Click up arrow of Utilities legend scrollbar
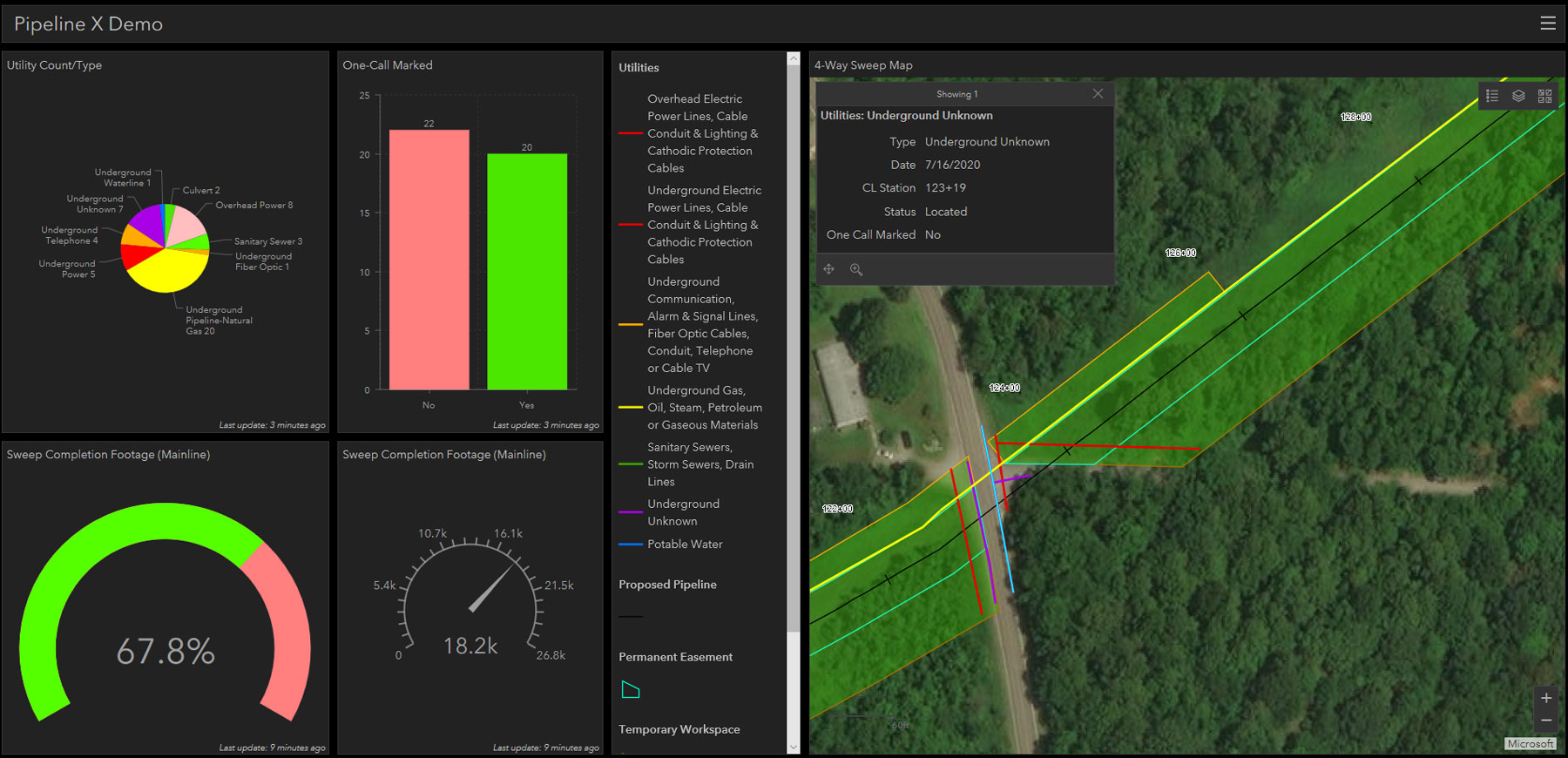This screenshot has height=758, width=1568. 793,58
